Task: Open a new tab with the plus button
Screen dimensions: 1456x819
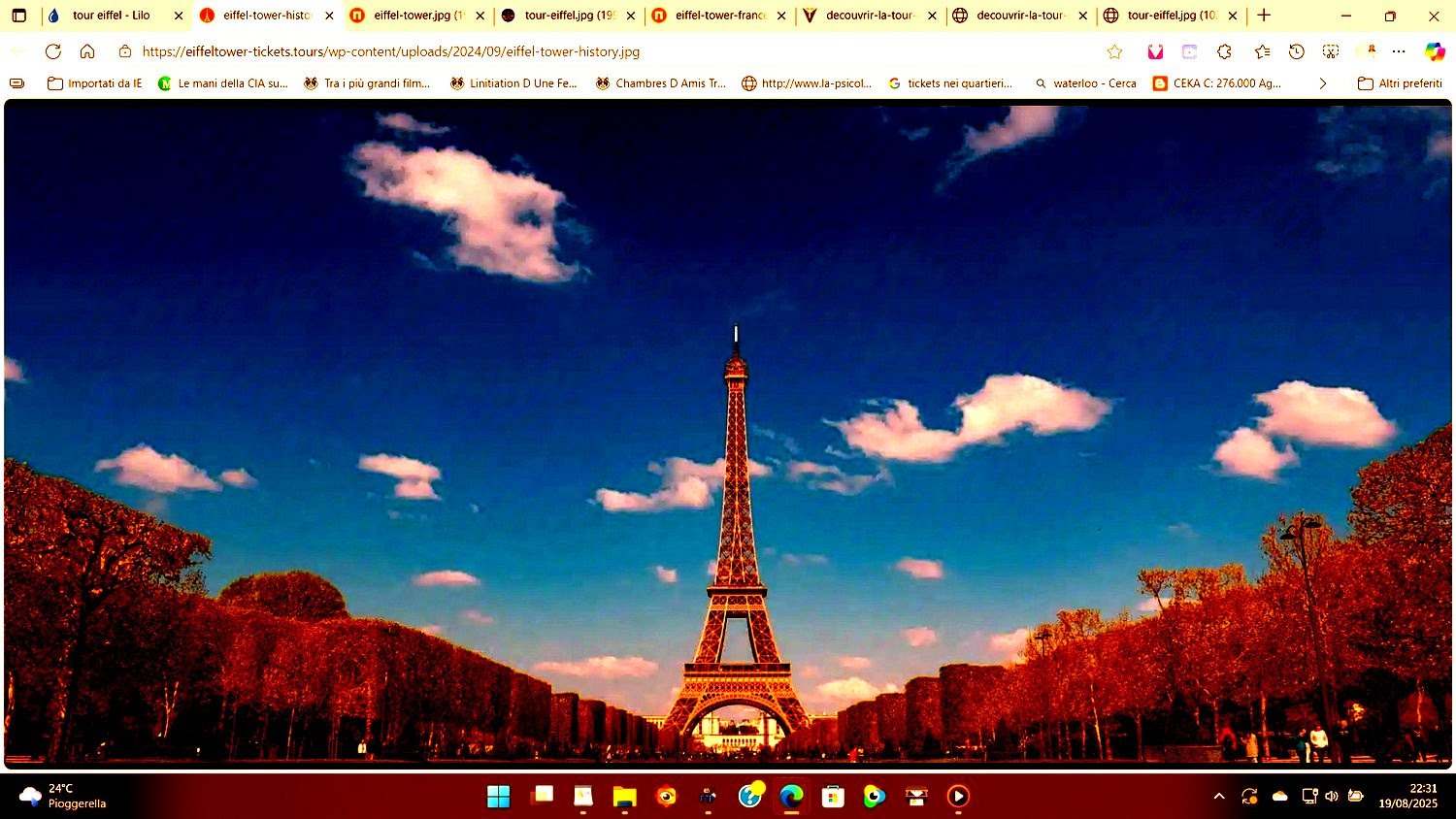Action: [1263, 16]
